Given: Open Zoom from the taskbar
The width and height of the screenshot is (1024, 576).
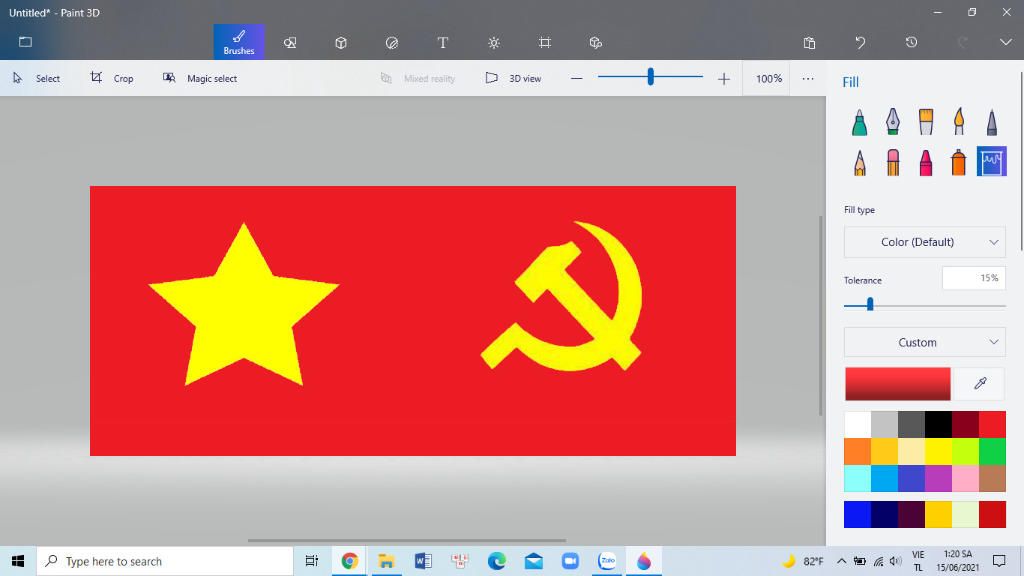Looking at the screenshot, I should click(570, 561).
